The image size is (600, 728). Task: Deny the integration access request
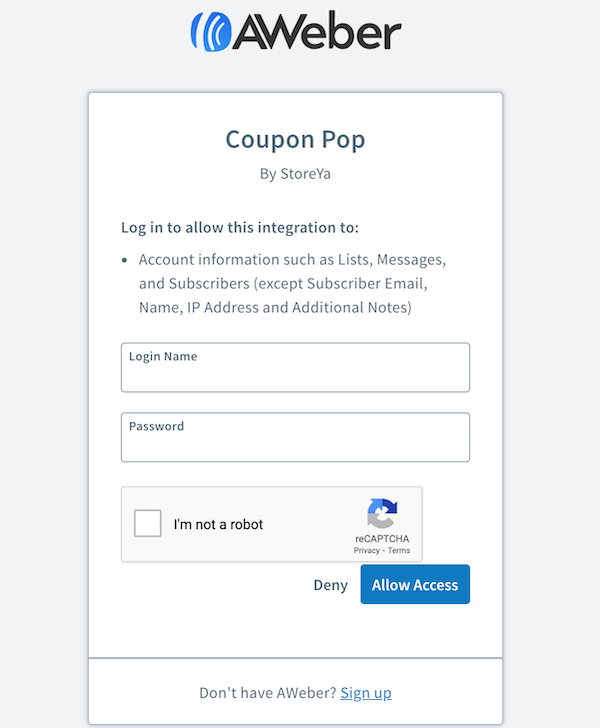[330, 585]
